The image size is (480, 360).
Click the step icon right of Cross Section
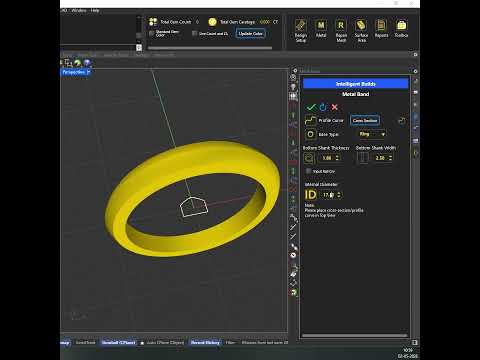(402, 121)
